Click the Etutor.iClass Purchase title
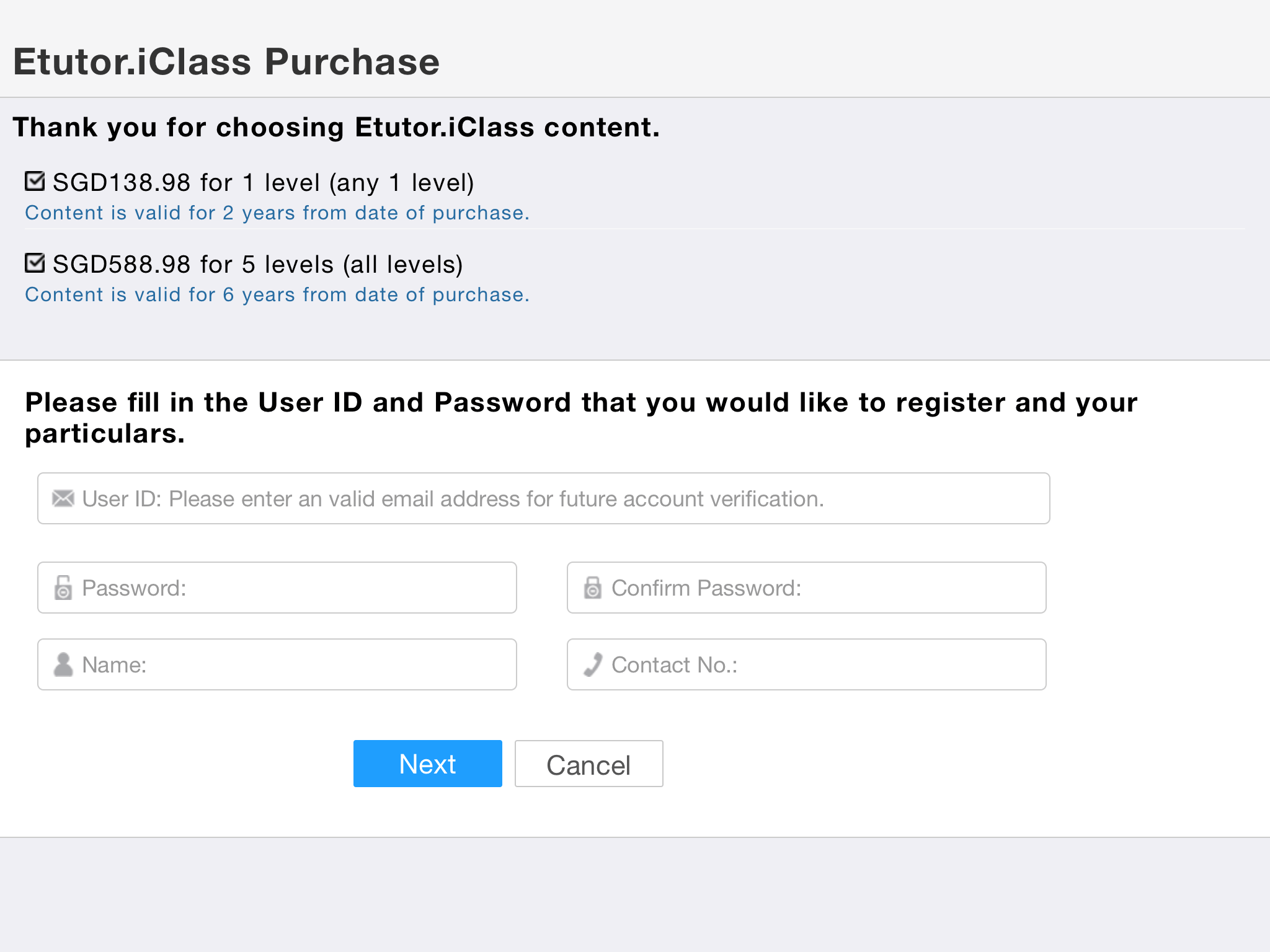This screenshot has height=952, width=1270. 226,61
